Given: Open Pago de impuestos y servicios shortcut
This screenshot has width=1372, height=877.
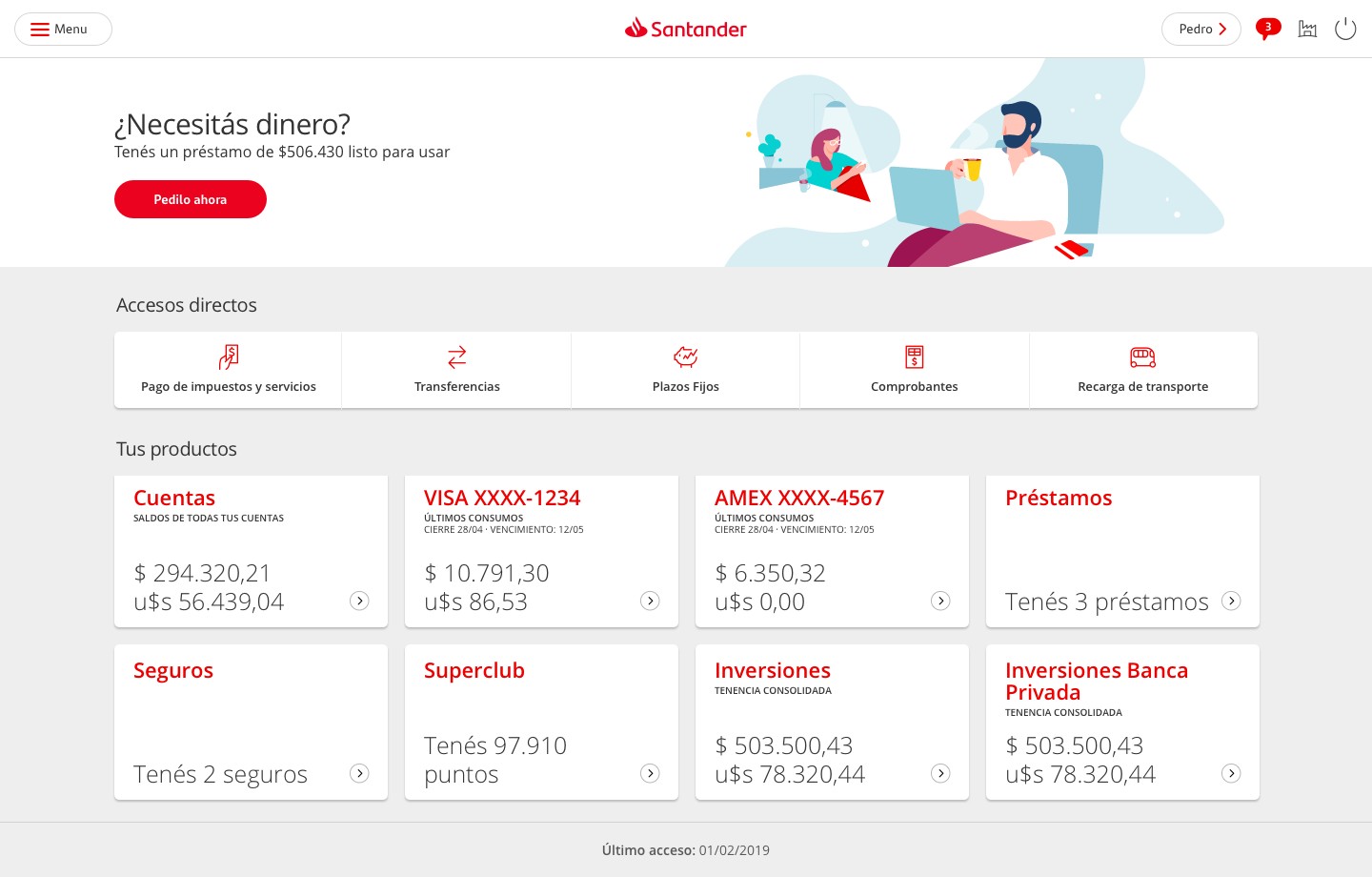Looking at the screenshot, I should pos(229,370).
